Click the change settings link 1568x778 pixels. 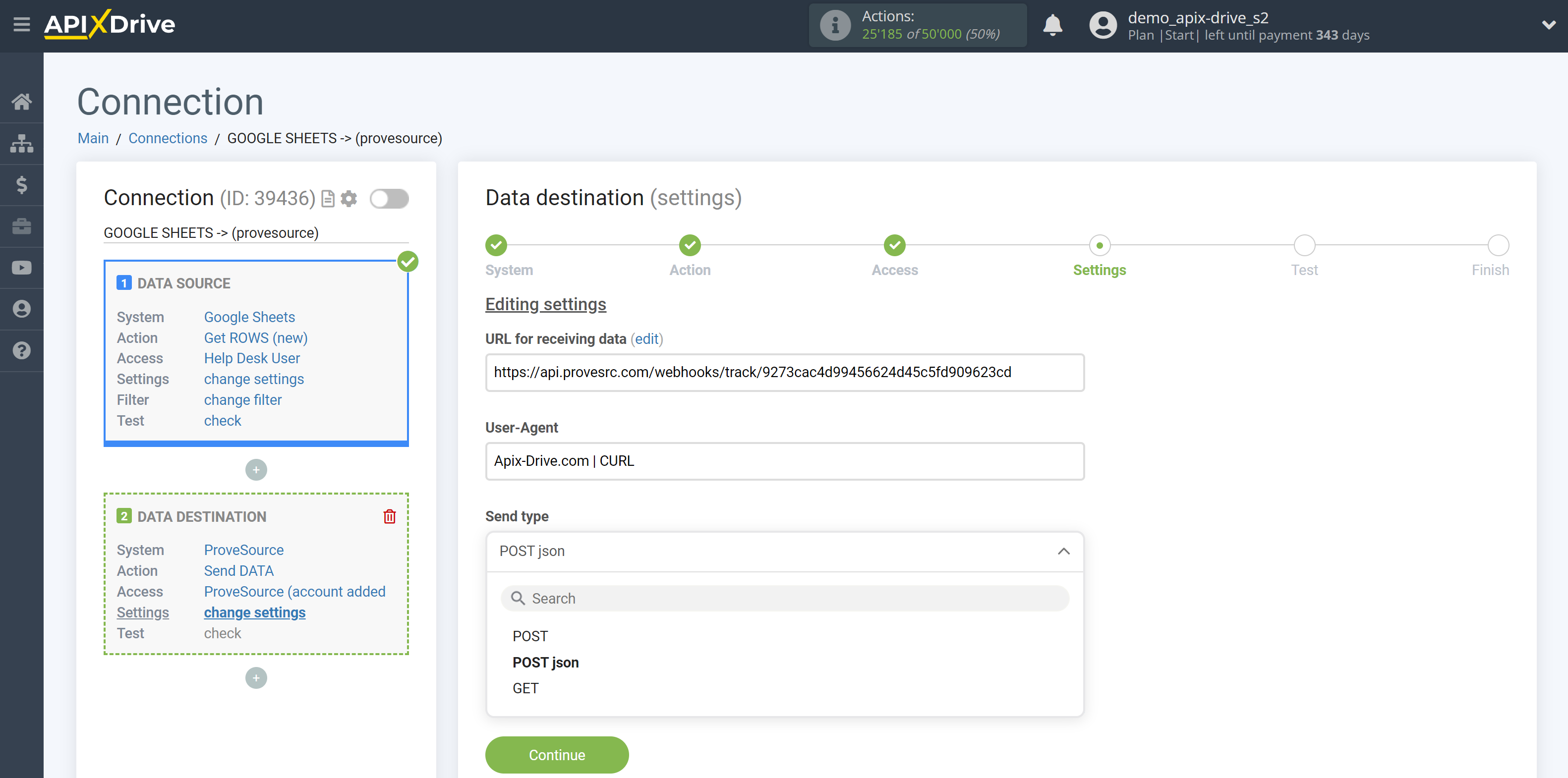[254, 612]
